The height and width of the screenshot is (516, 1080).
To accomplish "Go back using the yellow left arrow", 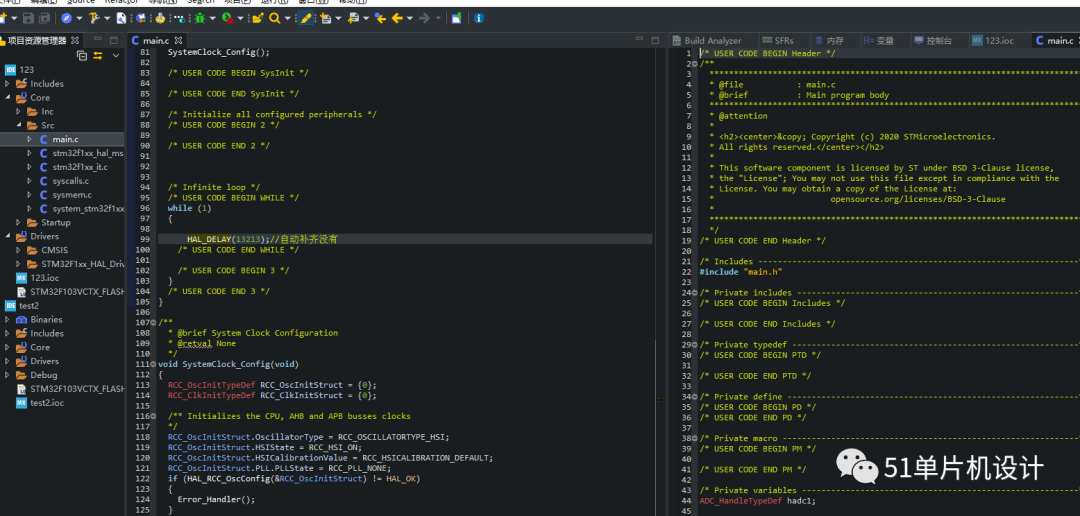I will click(x=397, y=19).
